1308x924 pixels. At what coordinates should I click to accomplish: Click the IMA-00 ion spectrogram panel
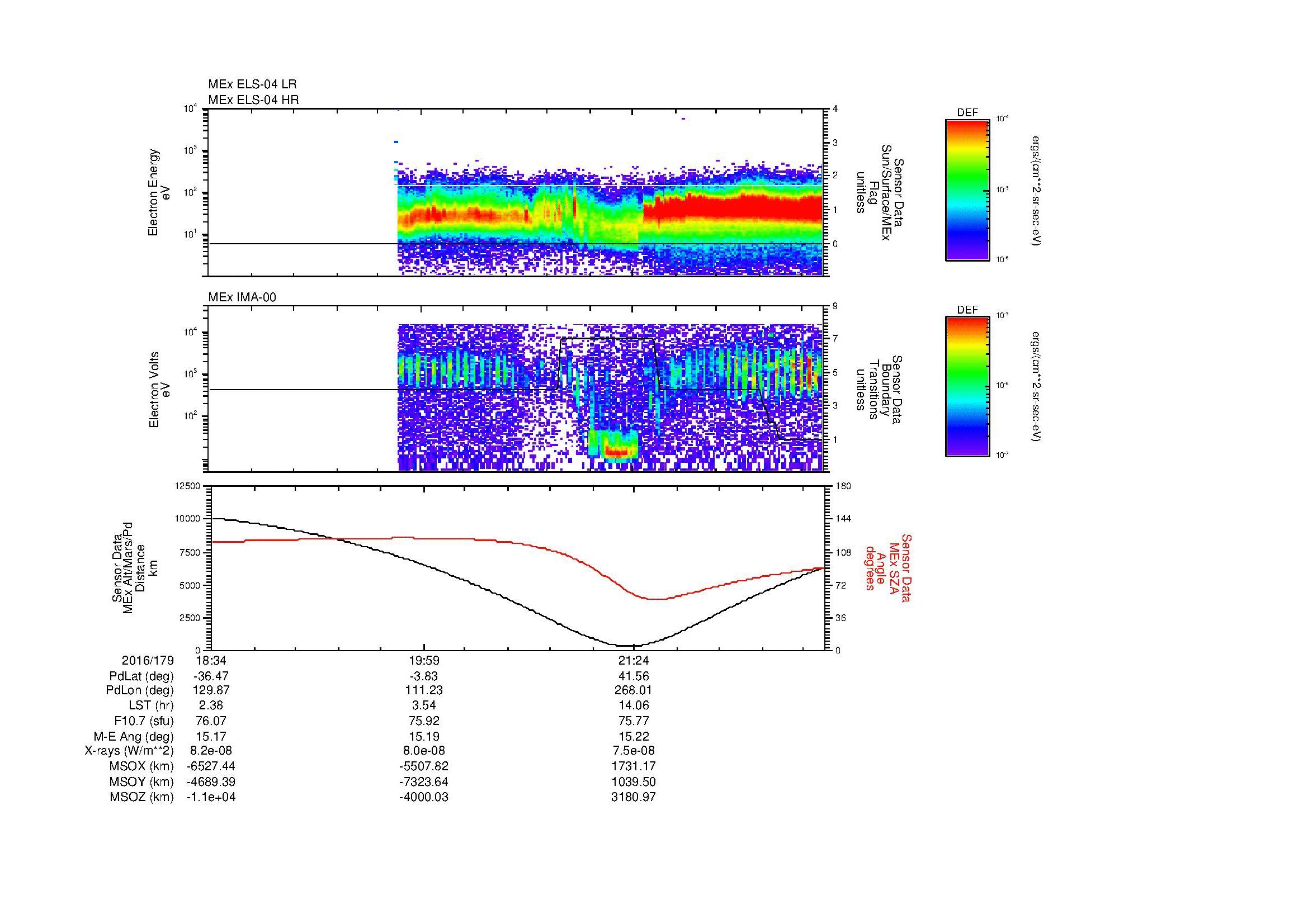(x=517, y=389)
